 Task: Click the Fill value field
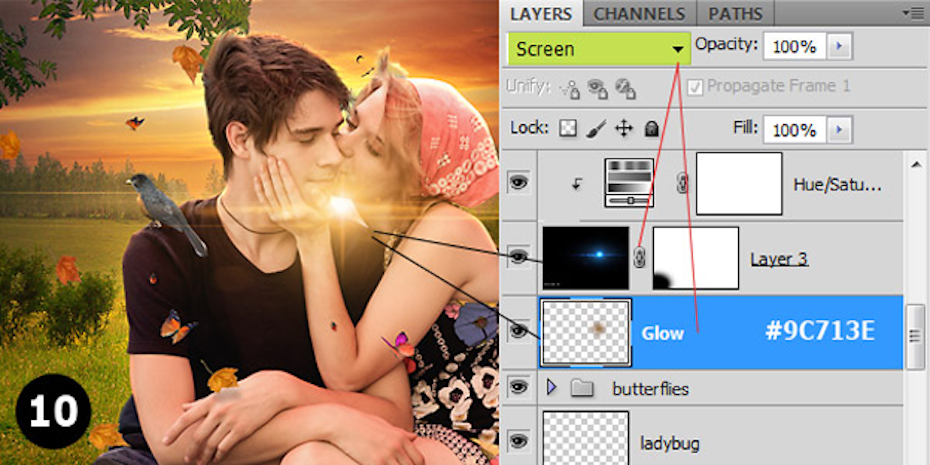(x=794, y=129)
